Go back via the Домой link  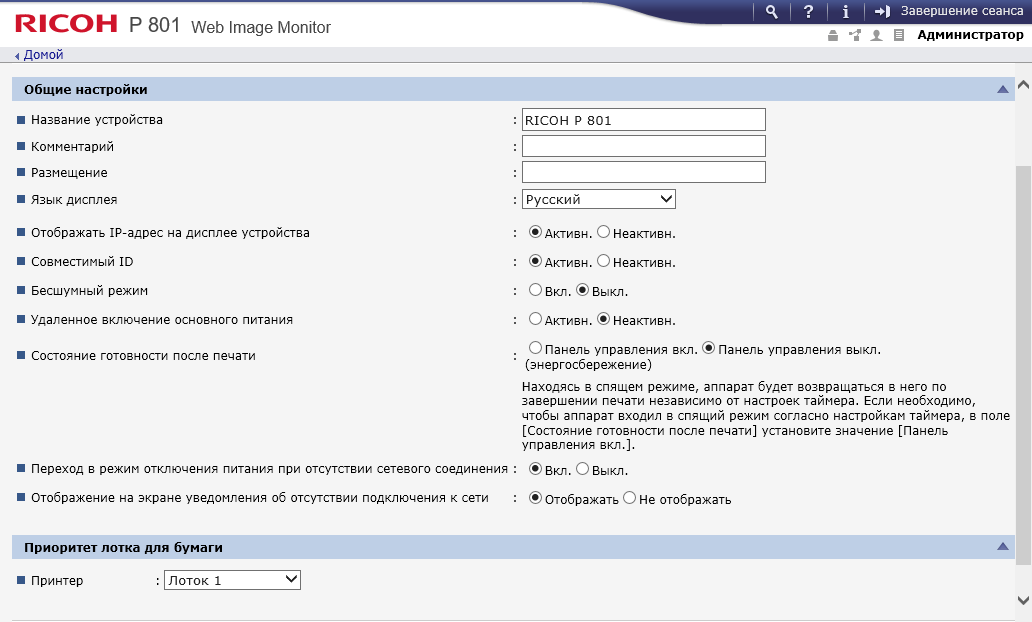click(43, 55)
